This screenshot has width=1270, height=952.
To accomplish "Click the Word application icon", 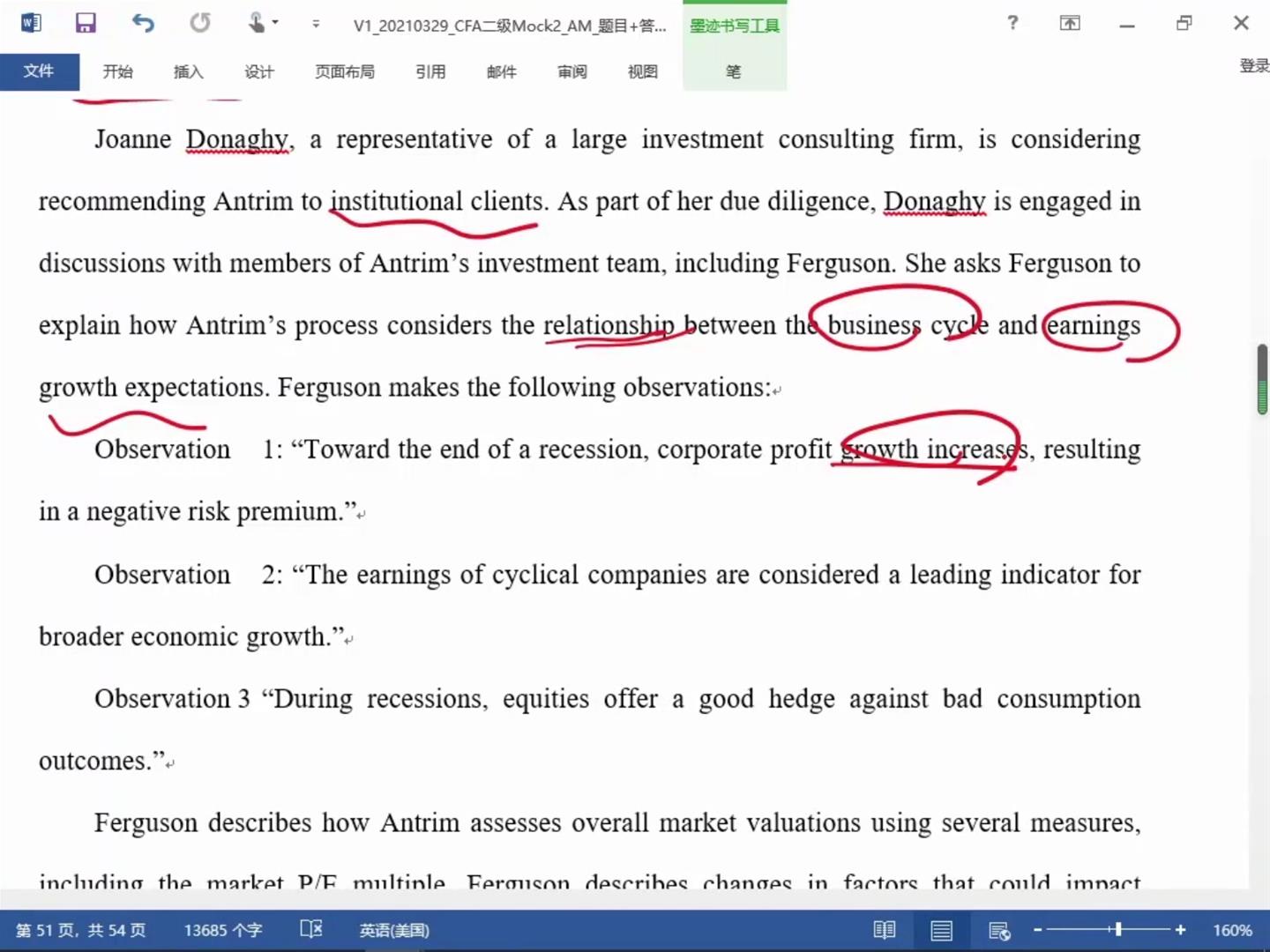I will 31,23.
